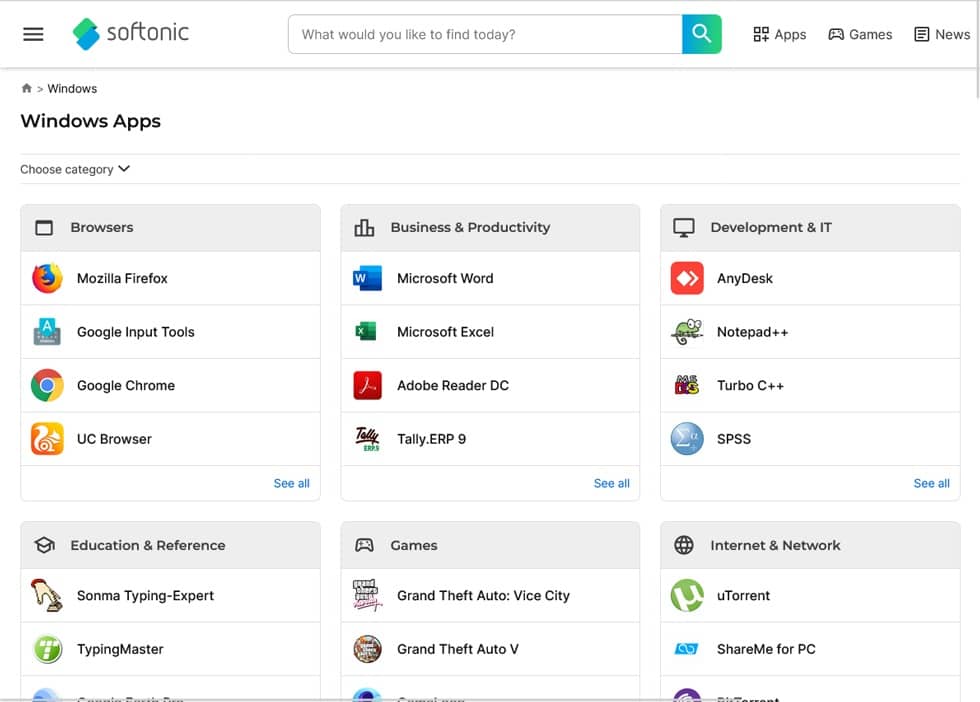Viewport: 980px width, 702px height.
Task: Select the Turbo C++ text link
Action: pos(750,386)
